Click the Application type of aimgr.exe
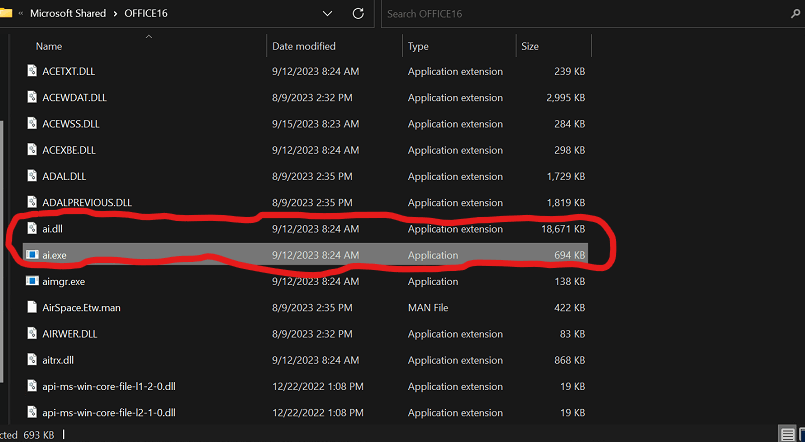805x442 pixels. pos(433,281)
